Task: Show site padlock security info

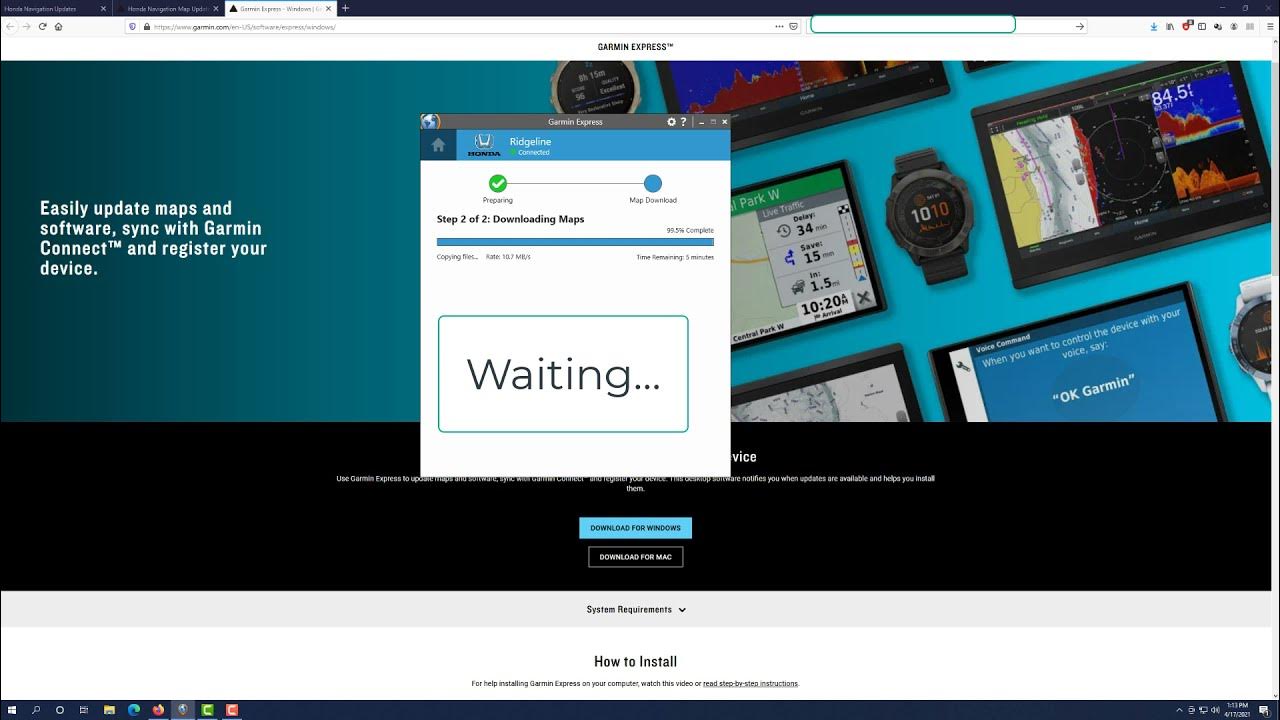Action: click(146, 27)
